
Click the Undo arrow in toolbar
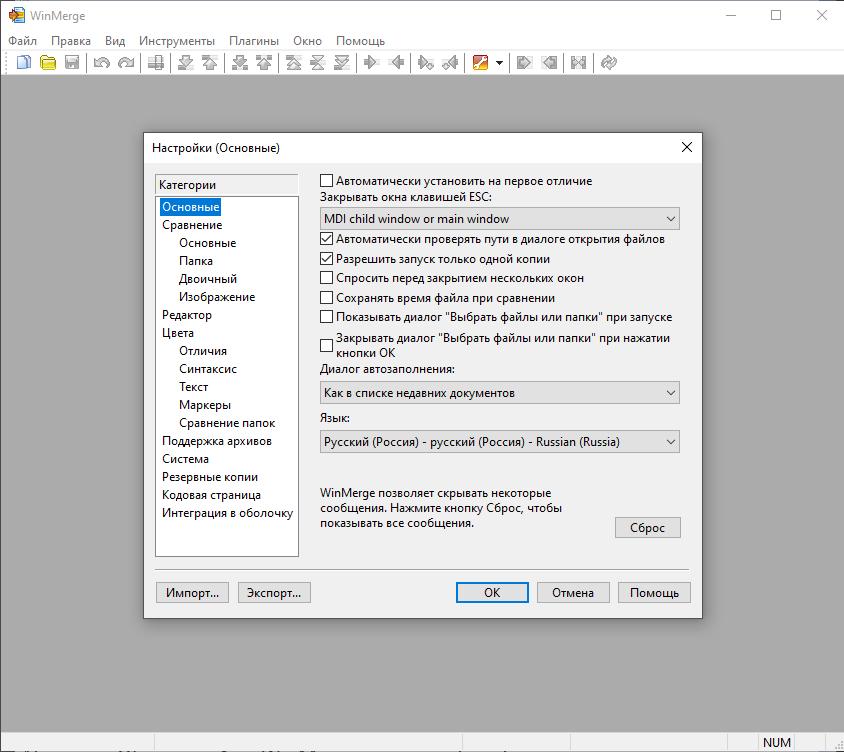(x=101, y=63)
